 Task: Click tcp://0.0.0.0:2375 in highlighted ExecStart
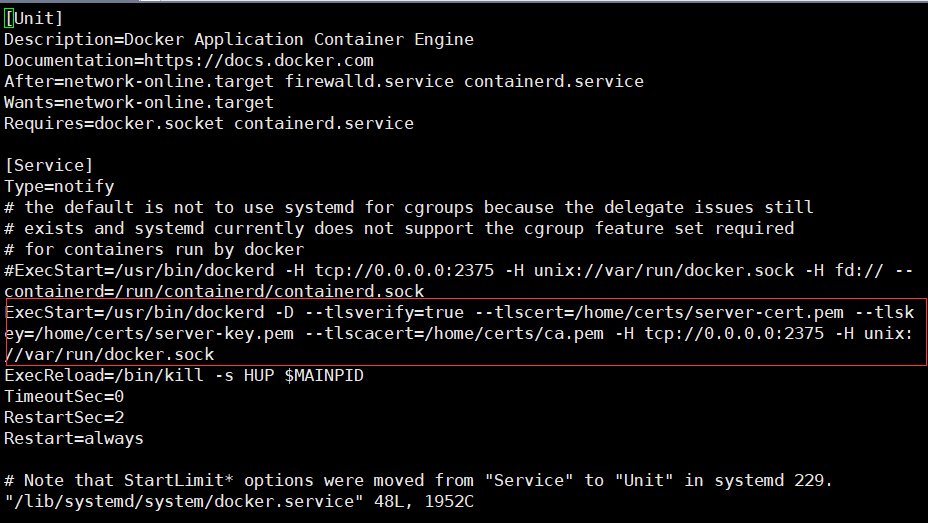pyautogui.click(x=734, y=334)
